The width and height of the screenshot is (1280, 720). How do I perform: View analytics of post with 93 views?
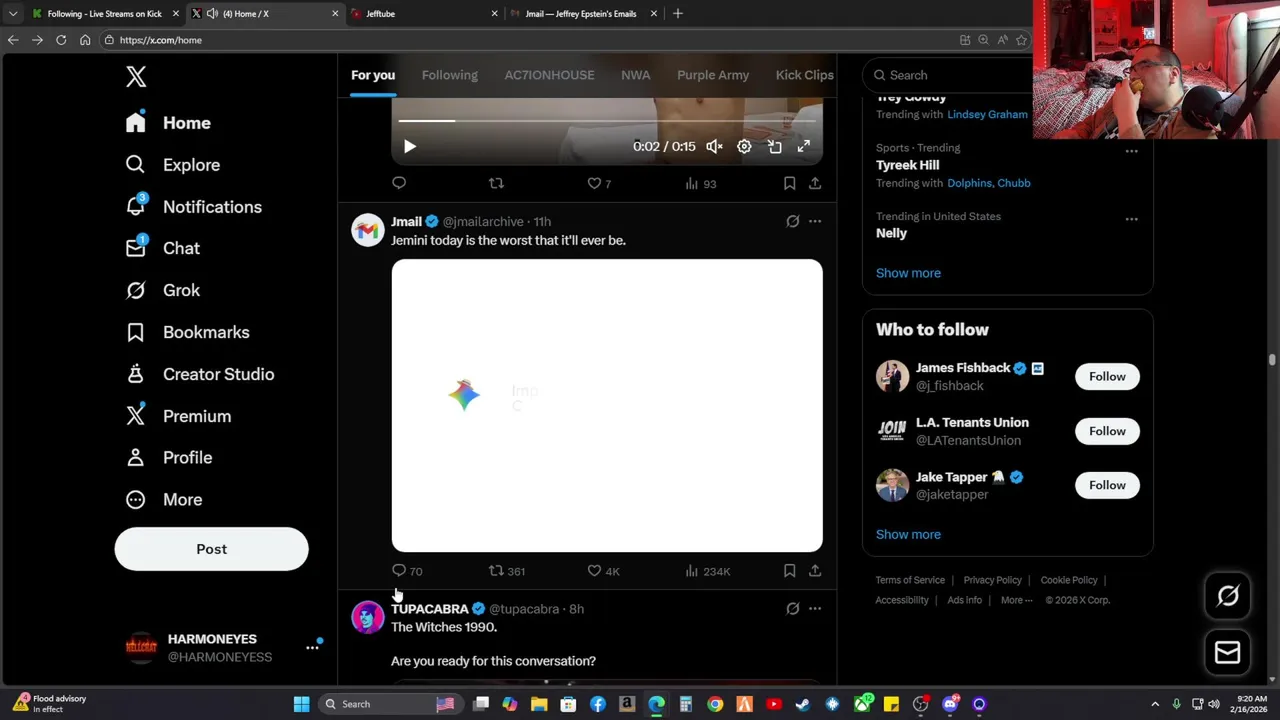701,183
